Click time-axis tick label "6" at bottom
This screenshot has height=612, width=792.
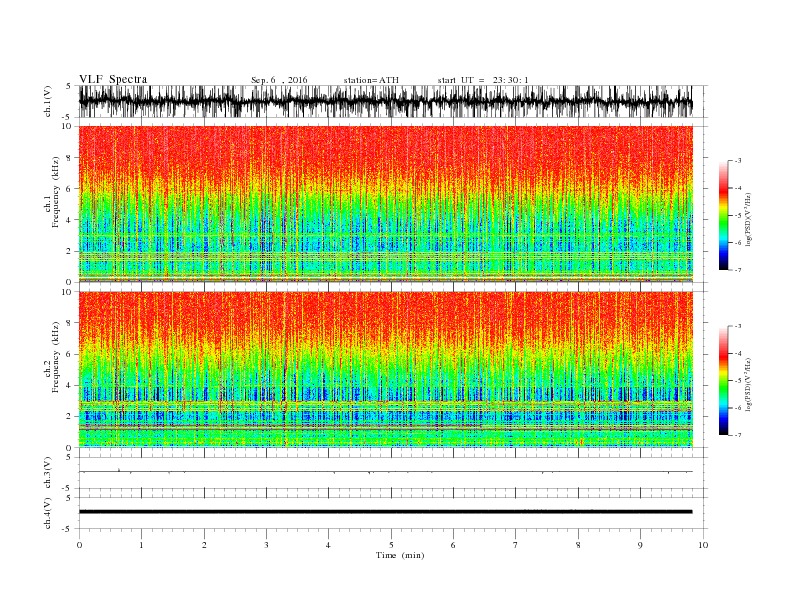click(x=453, y=545)
